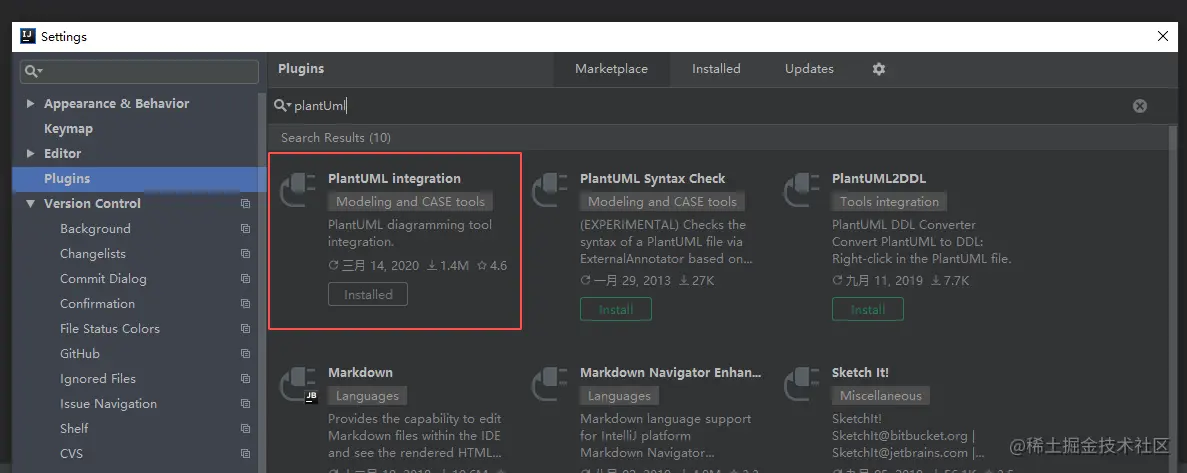Click project-level icon next to Background

(245, 229)
